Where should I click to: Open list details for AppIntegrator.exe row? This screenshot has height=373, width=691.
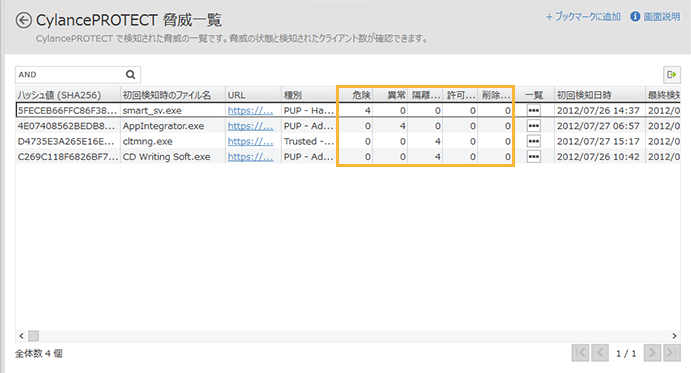point(534,126)
